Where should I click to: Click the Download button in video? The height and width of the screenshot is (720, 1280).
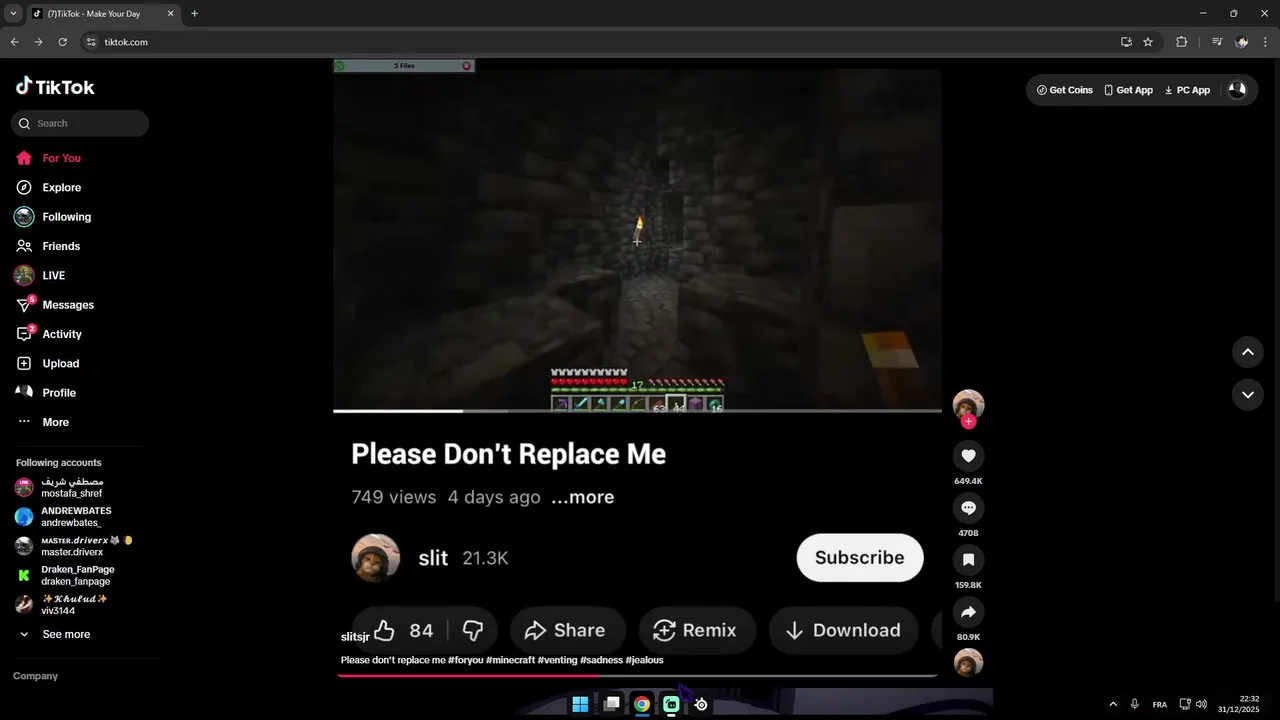coord(843,630)
